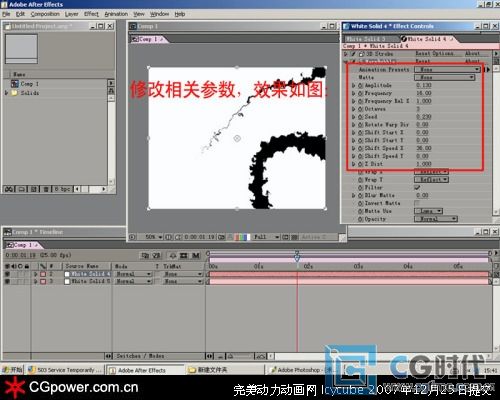Viewport: 500px width, 400px height.
Task: Click Options for 3D Stroke effect
Action: [x=443, y=53]
